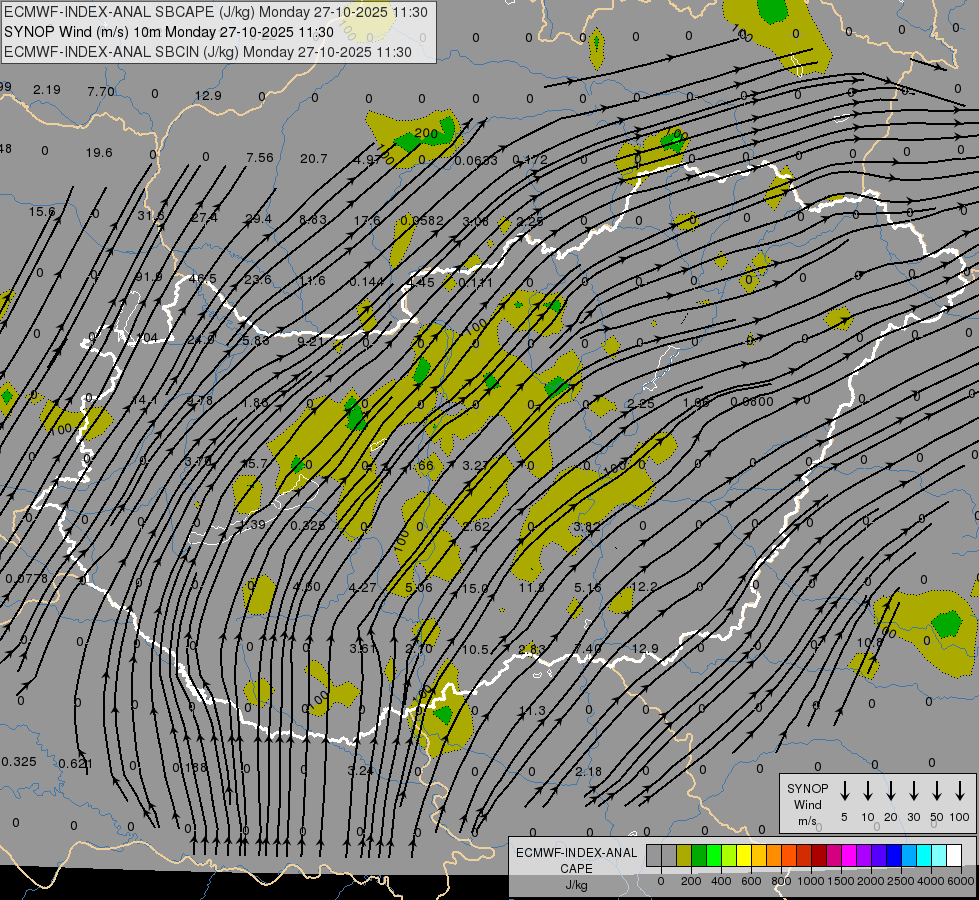
Task: Click the map value 7.56
Action: [x=260, y=158]
